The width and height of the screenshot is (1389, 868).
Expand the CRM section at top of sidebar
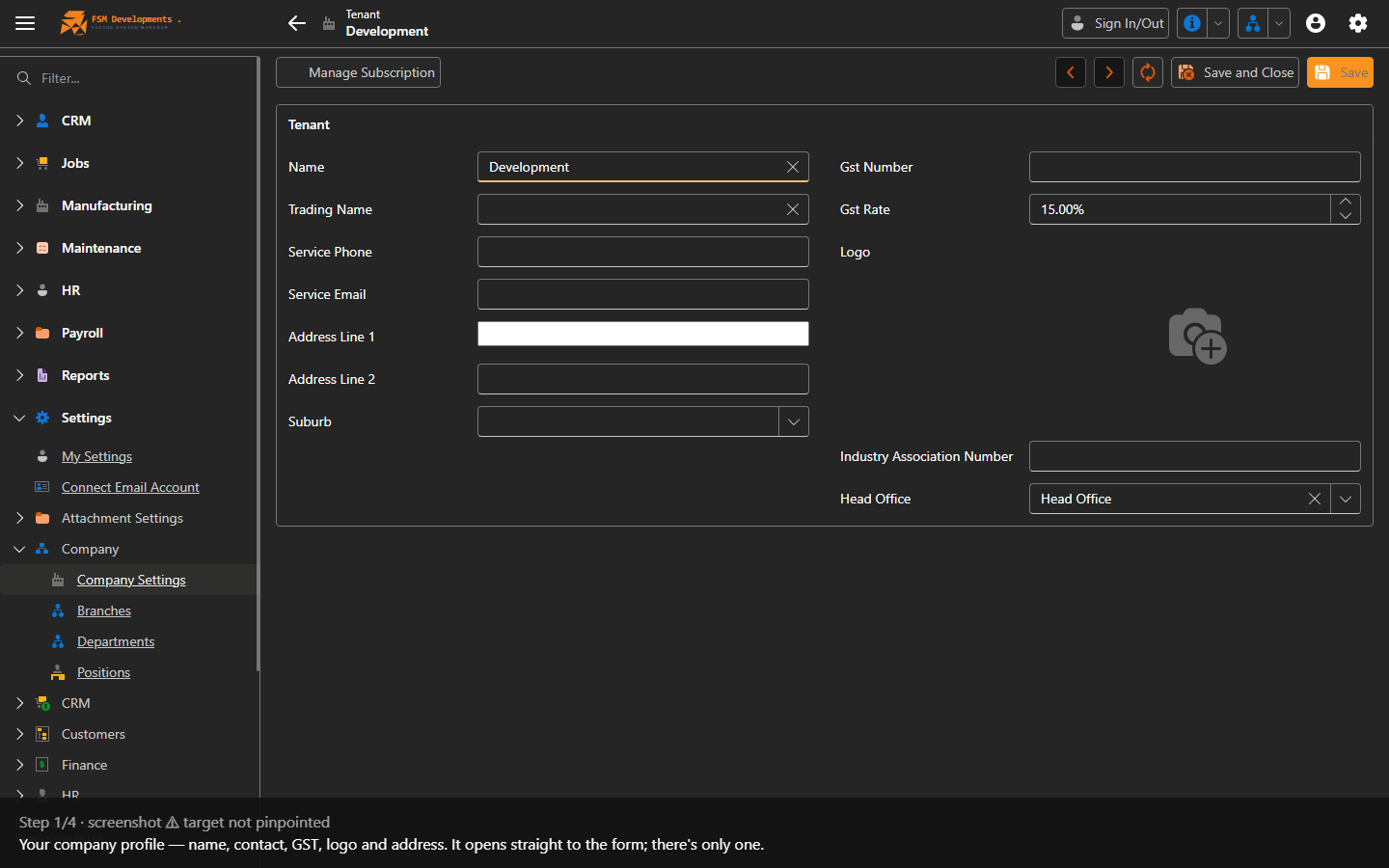click(19, 121)
